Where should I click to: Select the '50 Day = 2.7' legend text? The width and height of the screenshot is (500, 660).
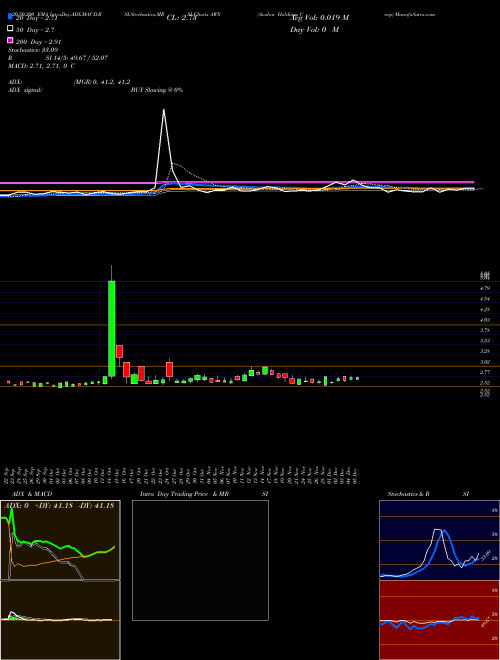pyautogui.click(x=35, y=30)
